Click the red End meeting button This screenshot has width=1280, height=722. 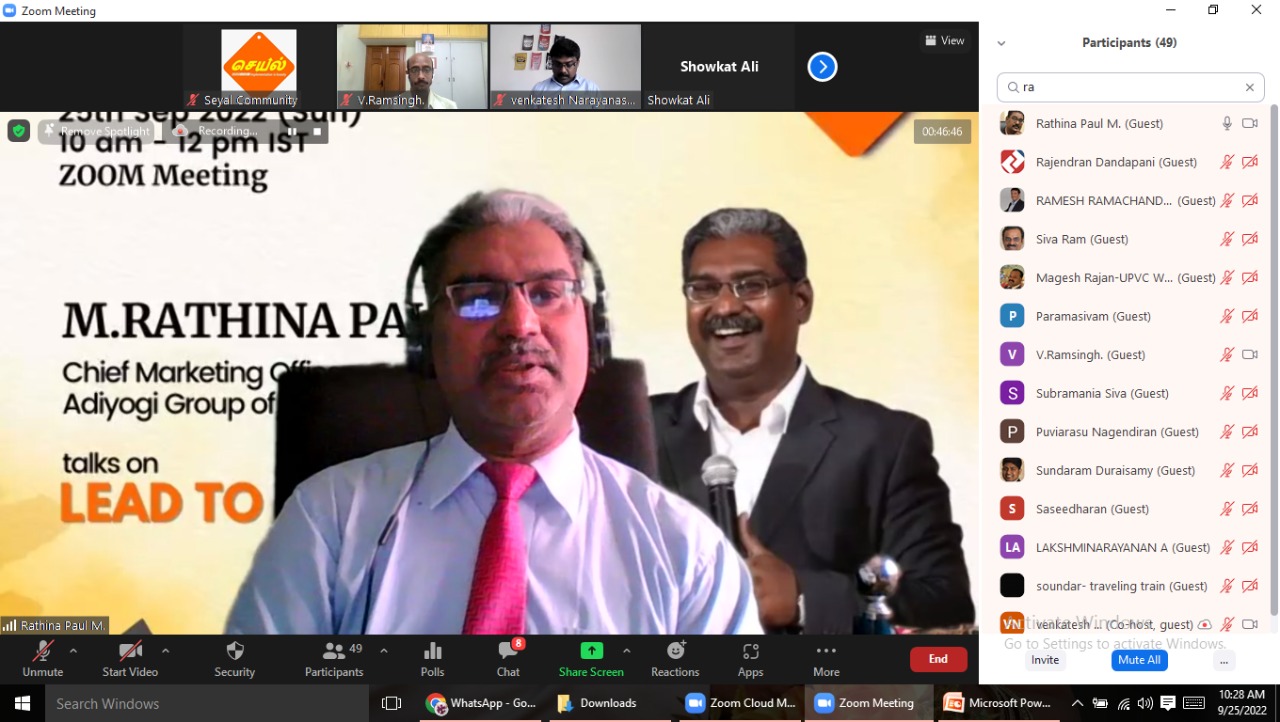point(938,659)
